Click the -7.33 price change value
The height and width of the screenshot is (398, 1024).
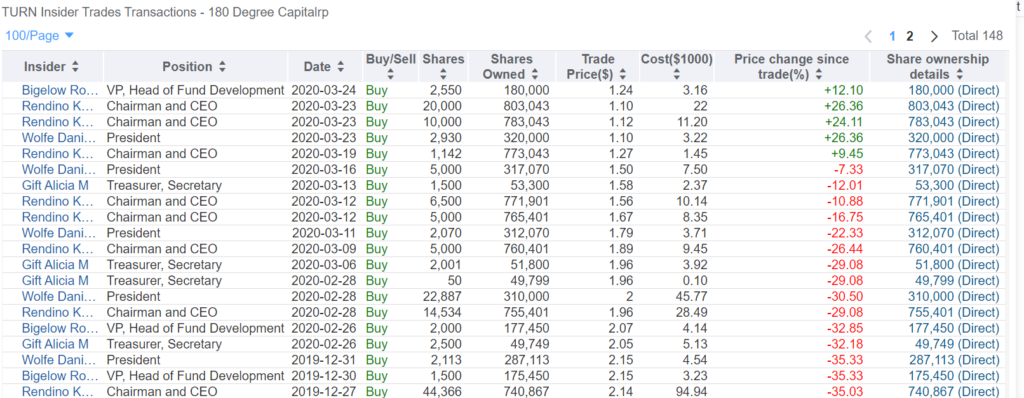coord(848,169)
